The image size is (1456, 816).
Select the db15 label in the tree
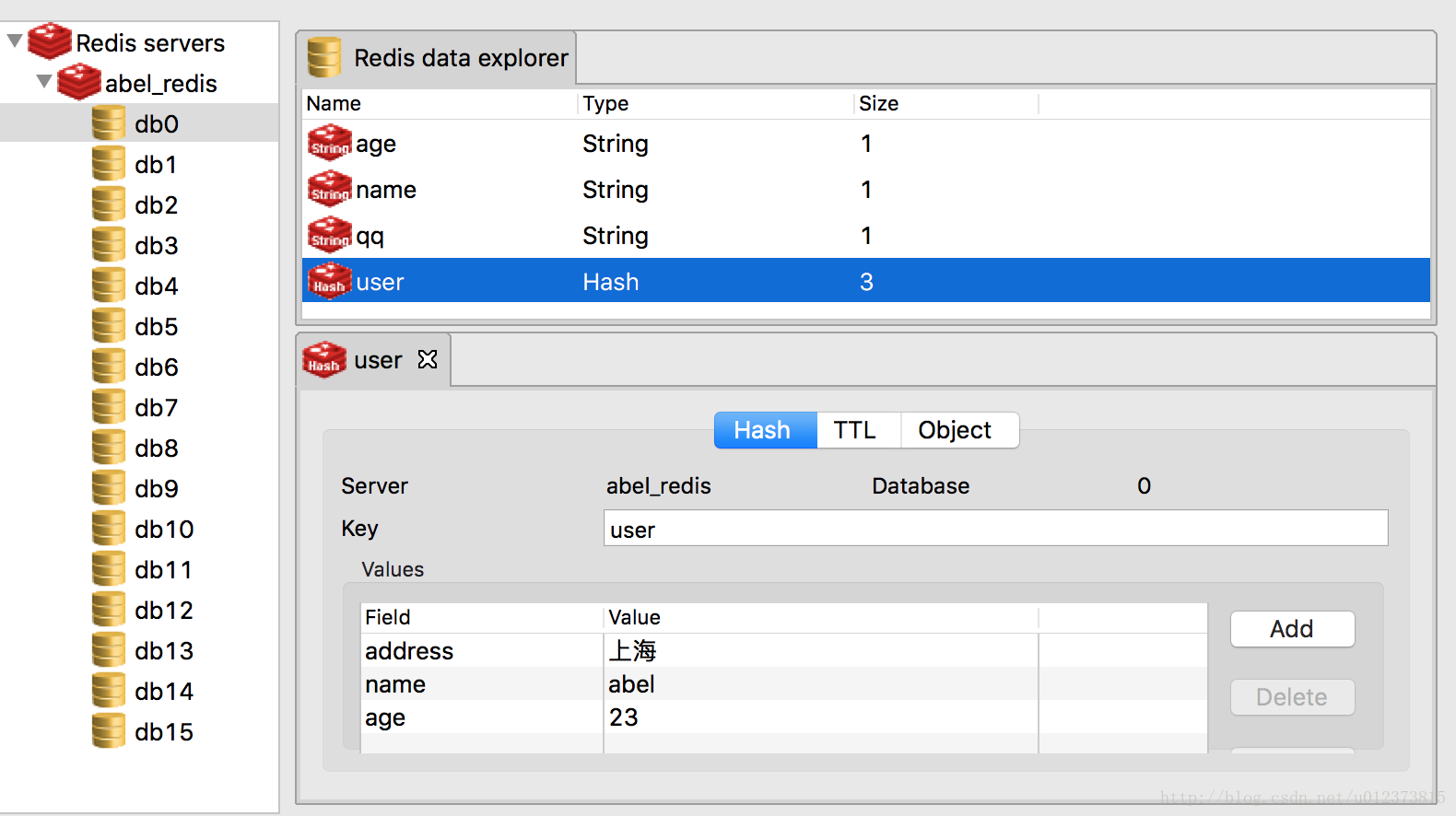tap(164, 731)
